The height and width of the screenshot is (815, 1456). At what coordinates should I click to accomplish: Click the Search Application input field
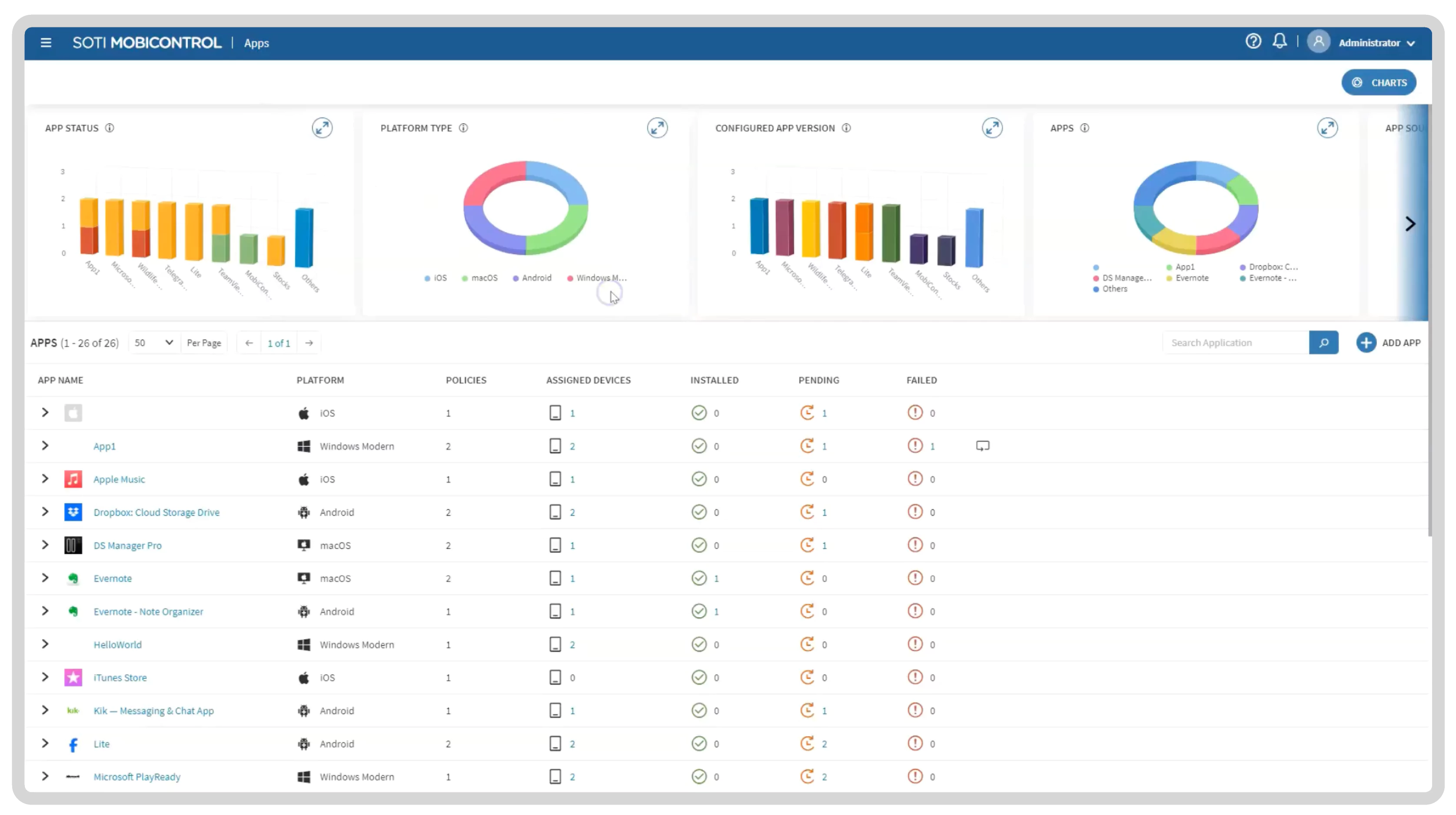[1236, 343]
